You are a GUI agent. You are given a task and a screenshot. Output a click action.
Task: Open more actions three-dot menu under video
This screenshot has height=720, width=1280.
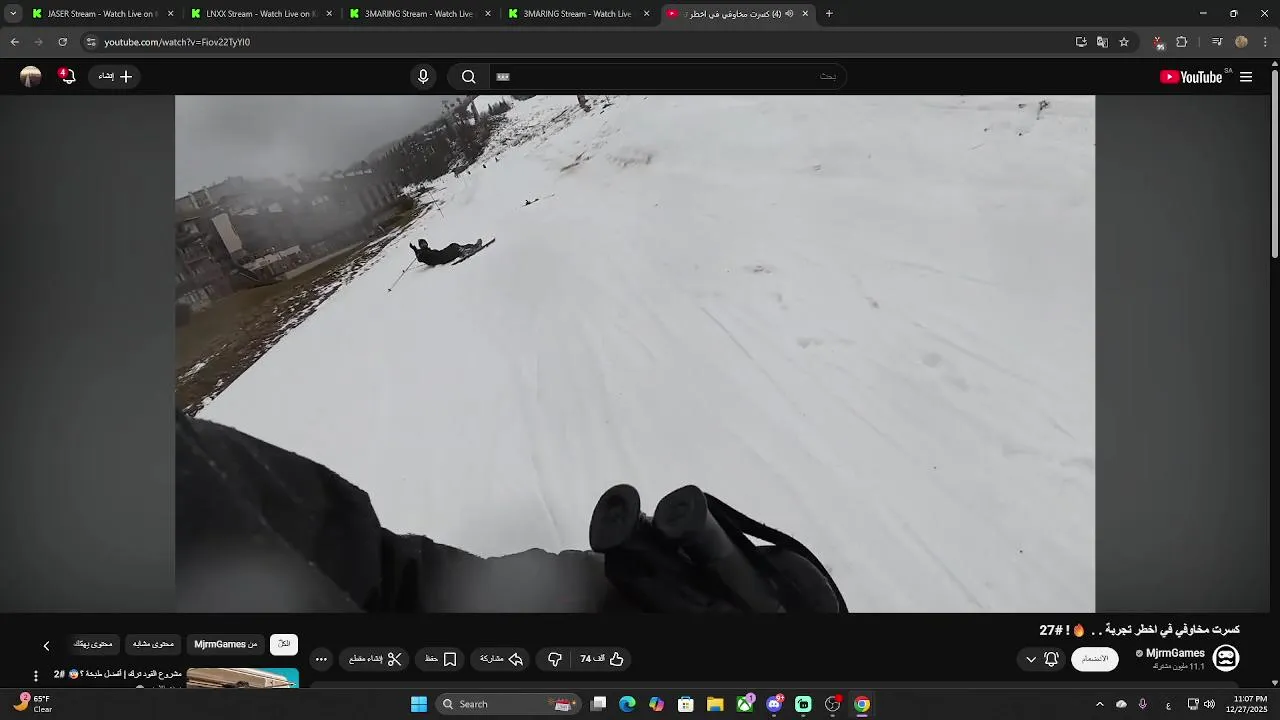[321, 659]
